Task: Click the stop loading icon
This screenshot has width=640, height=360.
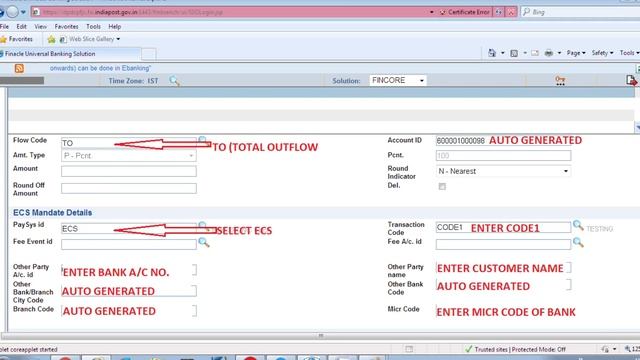Action: pyautogui.click(x=511, y=12)
